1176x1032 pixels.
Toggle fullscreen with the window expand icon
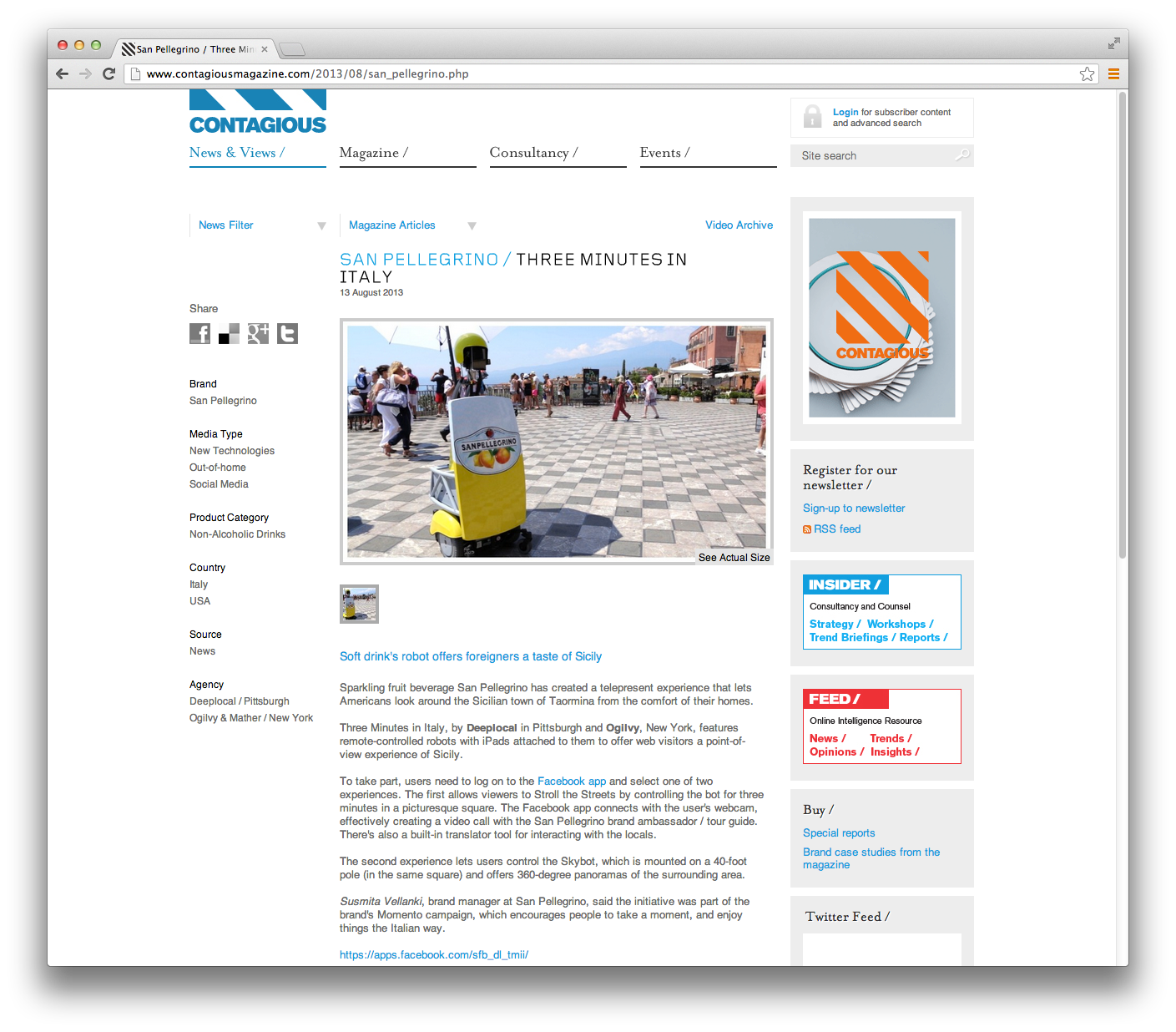[x=1113, y=43]
